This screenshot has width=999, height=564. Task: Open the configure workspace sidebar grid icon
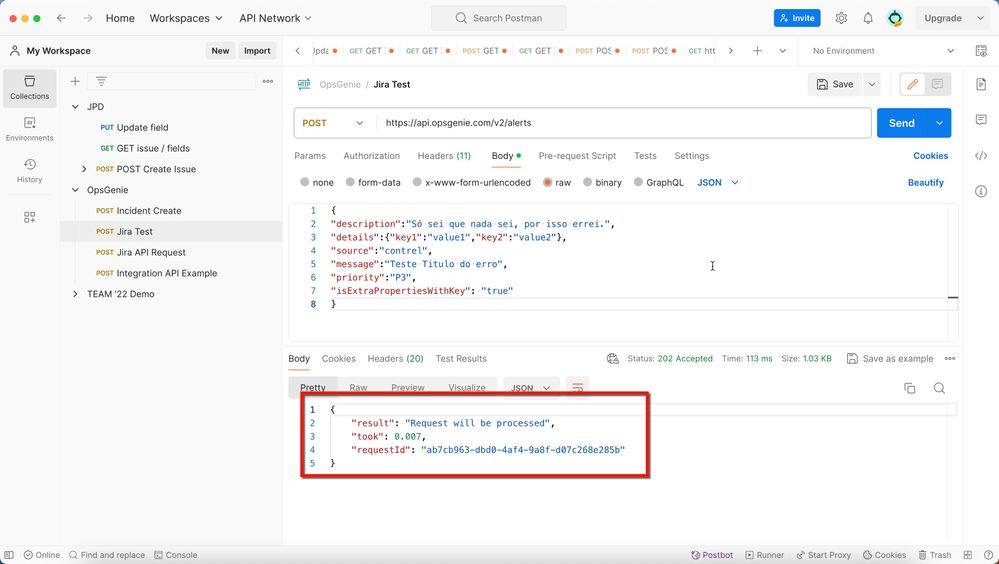point(29,217)
